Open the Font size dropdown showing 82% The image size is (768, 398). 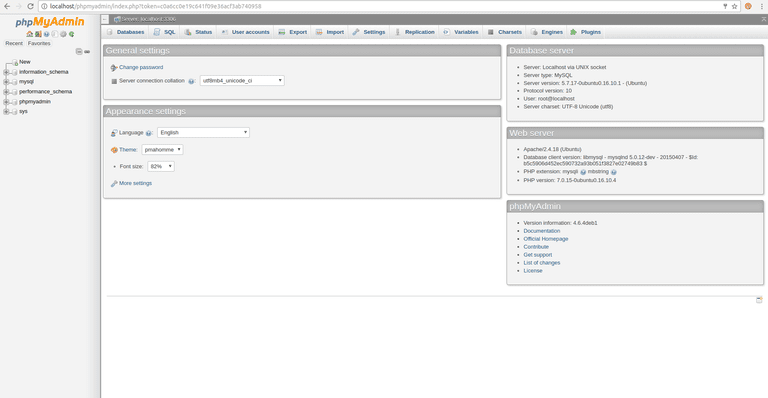(161, 166)
